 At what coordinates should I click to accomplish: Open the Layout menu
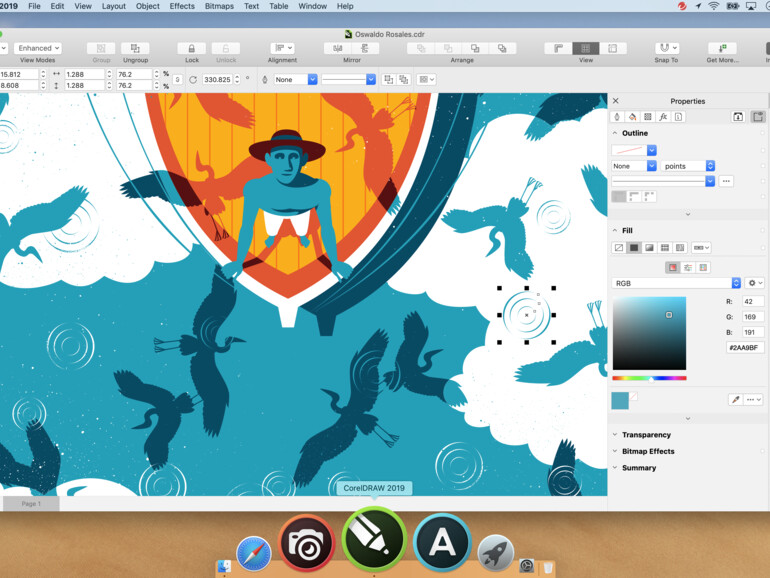[113, 6]
